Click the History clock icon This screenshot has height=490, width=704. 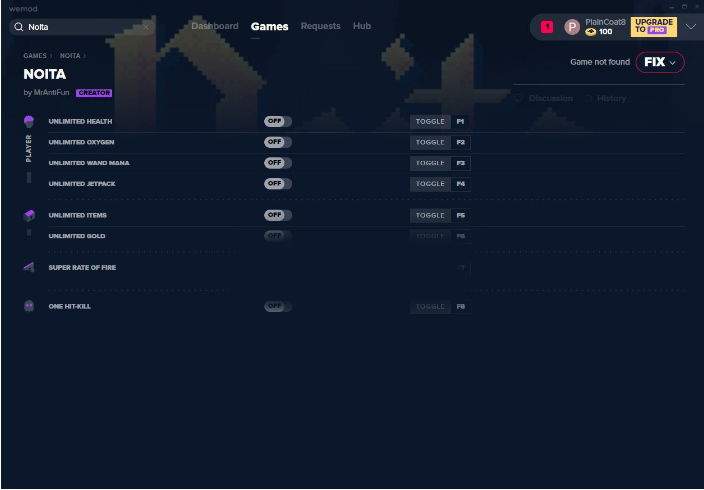[x=589, y=98]
